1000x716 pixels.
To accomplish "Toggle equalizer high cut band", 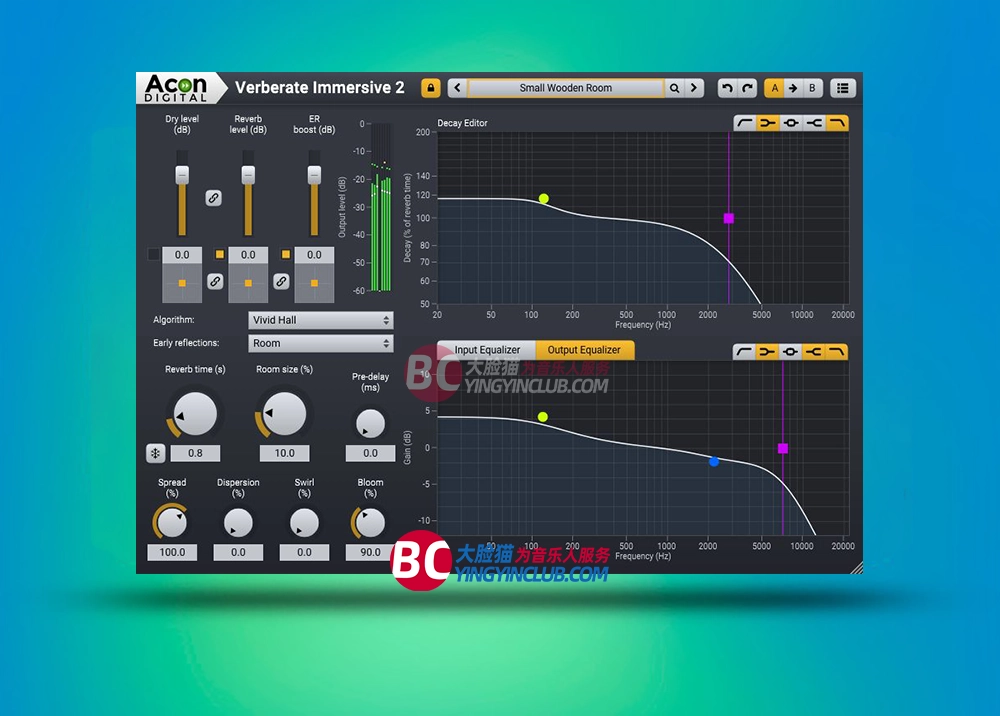I will coord(837,351).
